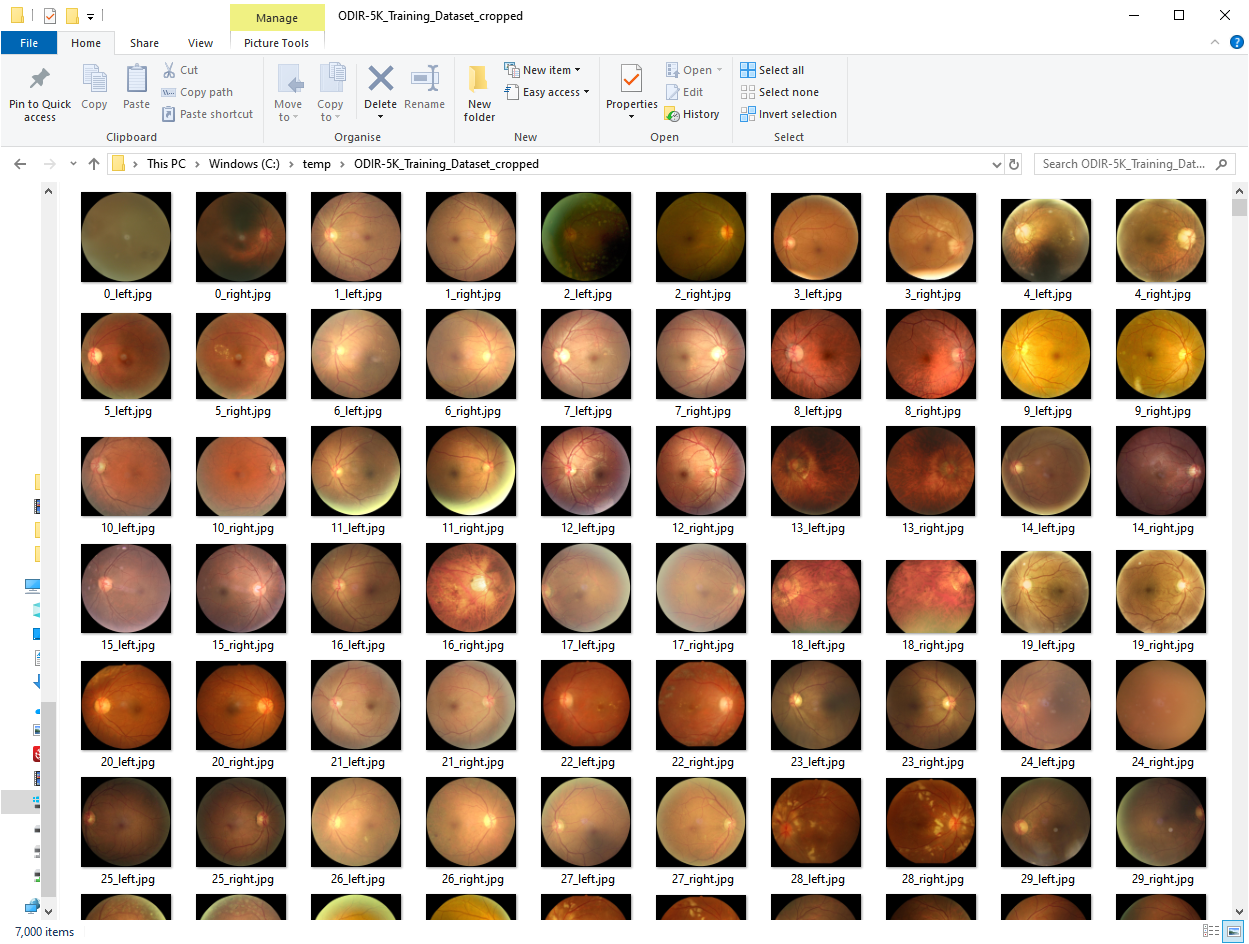
Task: Click the navigation pane scroll-down arrow
Action: click(x=48, y=911)
